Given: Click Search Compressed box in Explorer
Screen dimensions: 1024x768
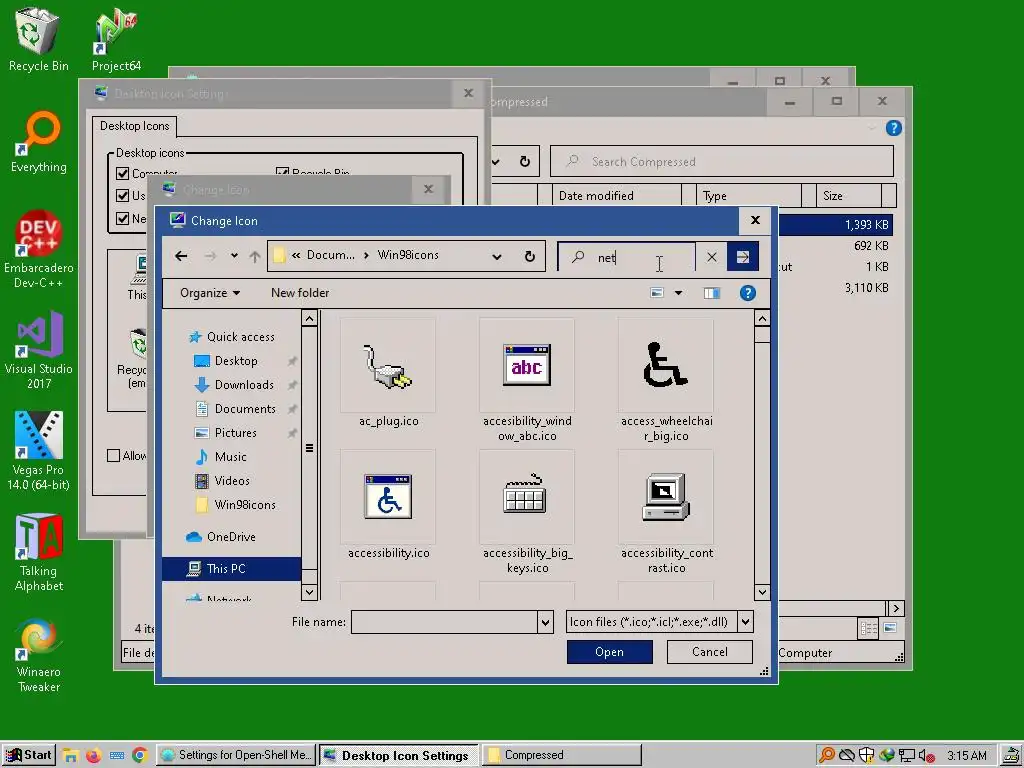Looking at the screenshot, I should [722, 161].
